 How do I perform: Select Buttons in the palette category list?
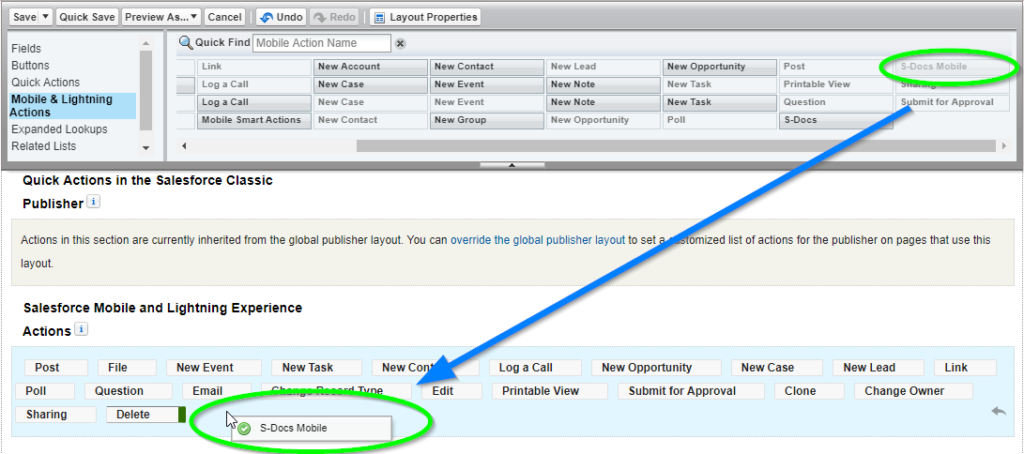tap(30, 65)
